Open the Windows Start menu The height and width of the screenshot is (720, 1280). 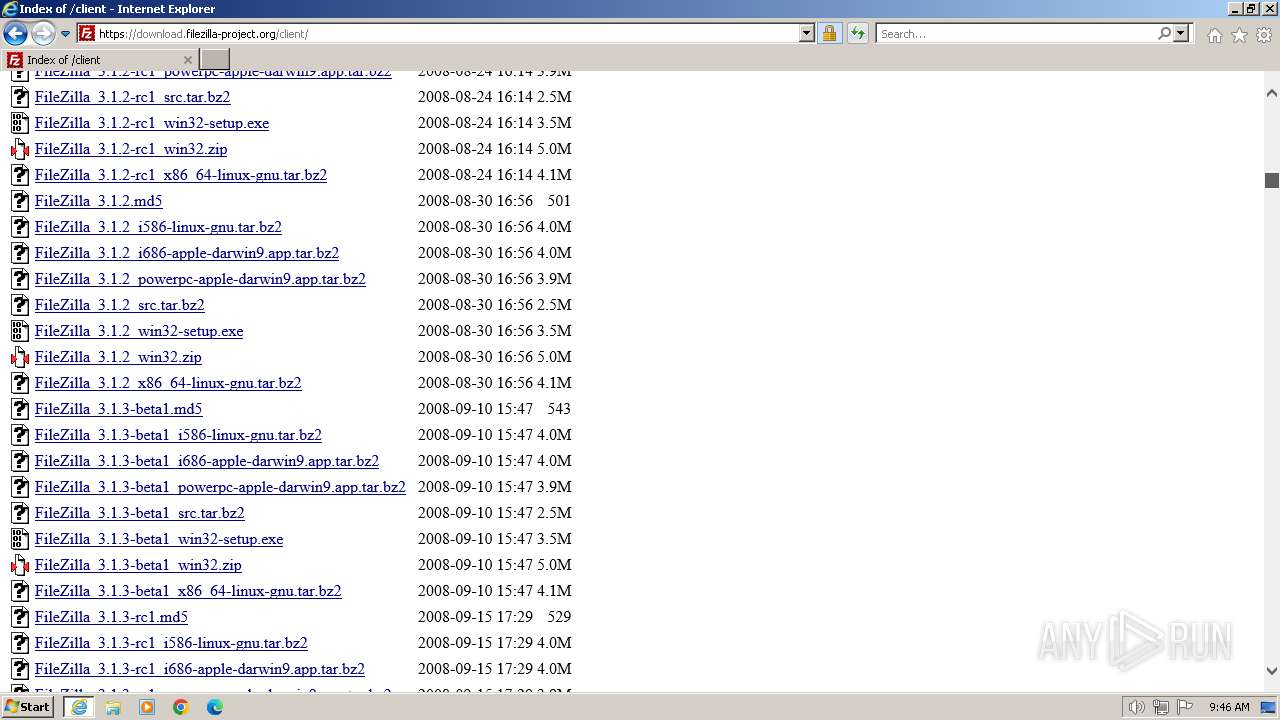pyautogui.click(x=28, y=706)
